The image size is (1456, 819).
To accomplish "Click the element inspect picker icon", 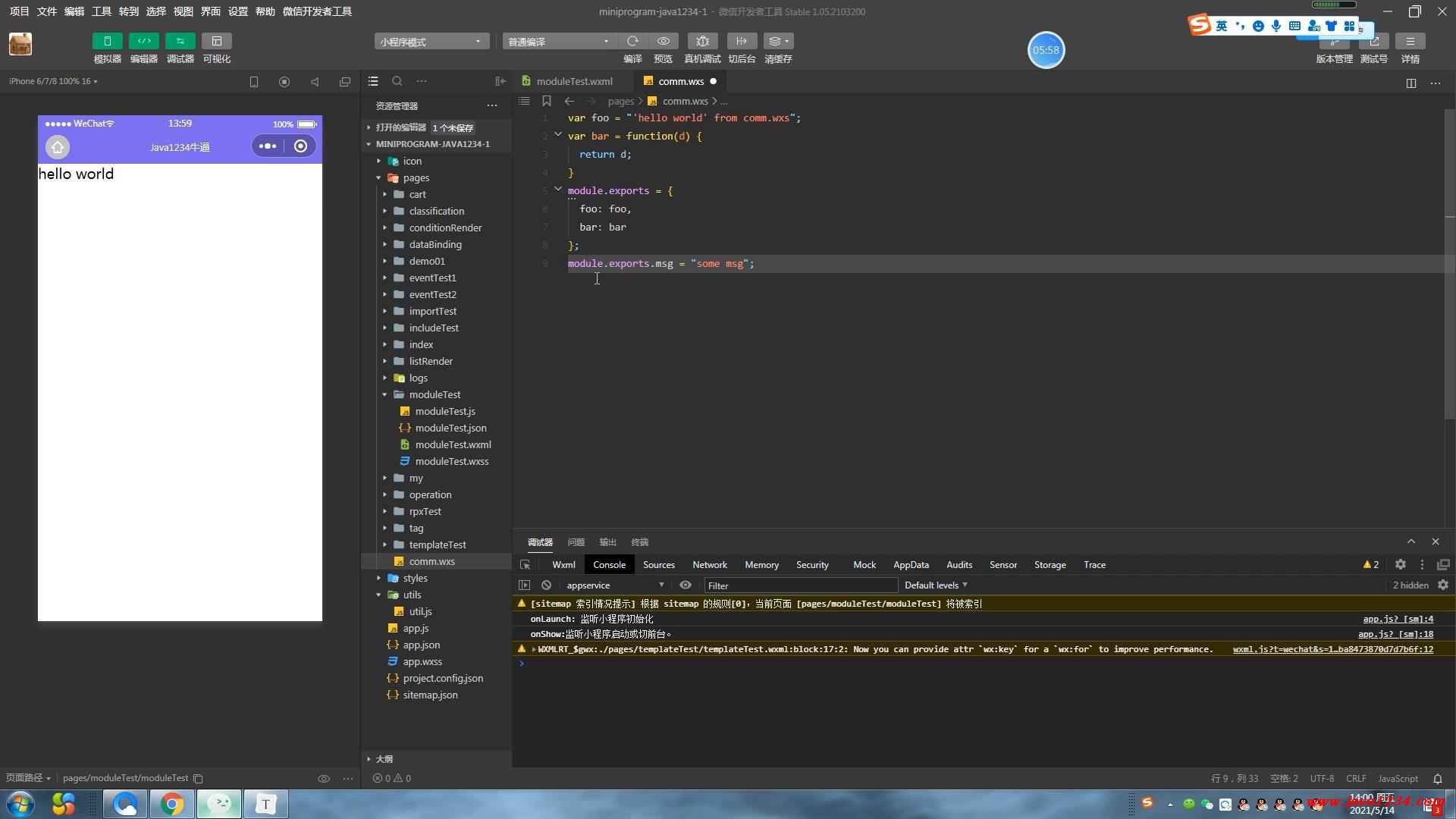I will point(525,564).
